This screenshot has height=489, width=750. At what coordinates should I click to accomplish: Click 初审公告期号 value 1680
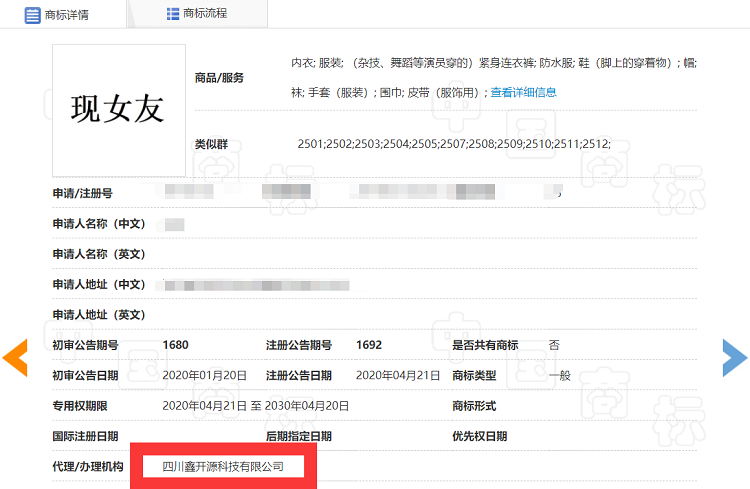[176, 345]
